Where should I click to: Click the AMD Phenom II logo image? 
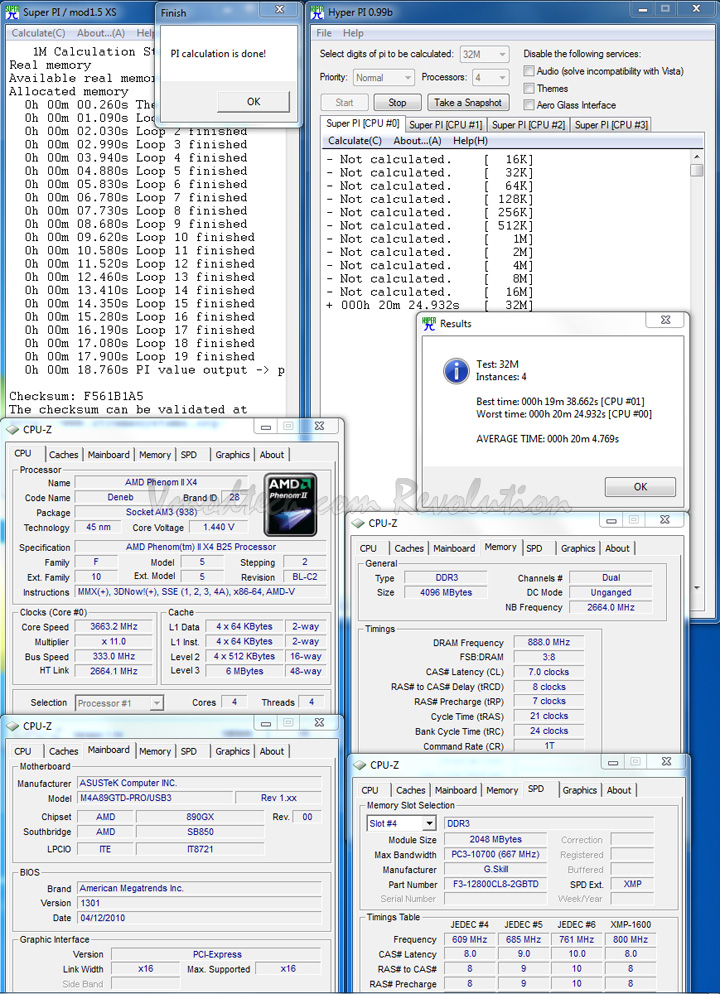pos(290,505)
